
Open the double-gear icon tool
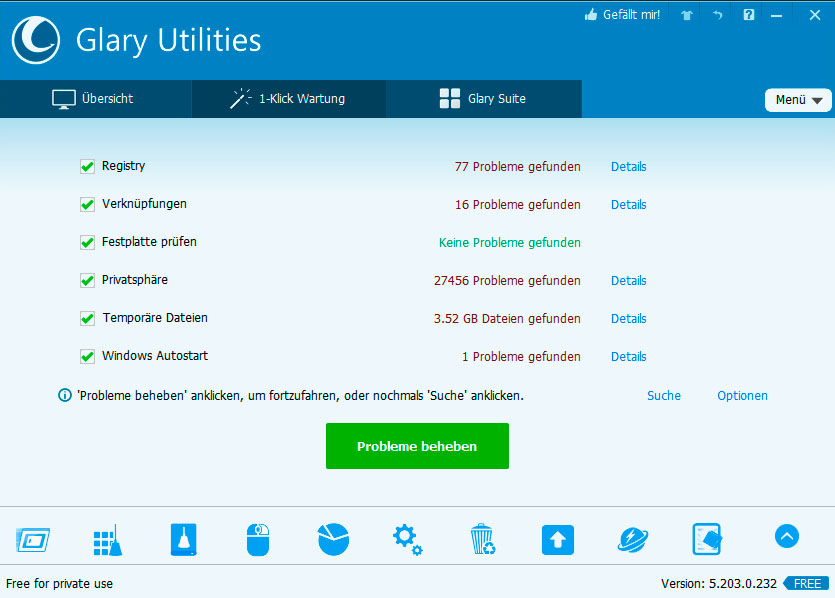tap(408, 540)
